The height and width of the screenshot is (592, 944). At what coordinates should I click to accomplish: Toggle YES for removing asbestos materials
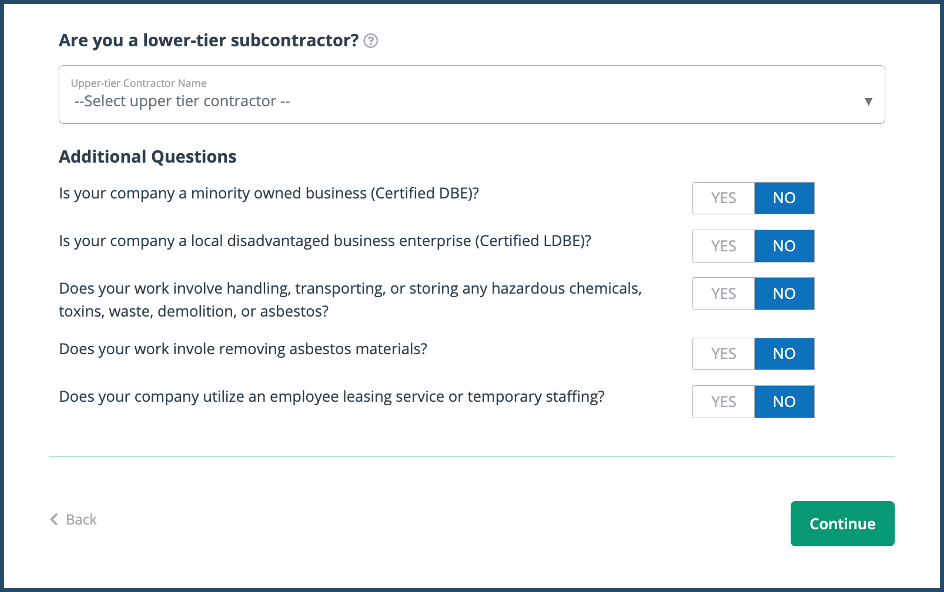coord(723,354)
